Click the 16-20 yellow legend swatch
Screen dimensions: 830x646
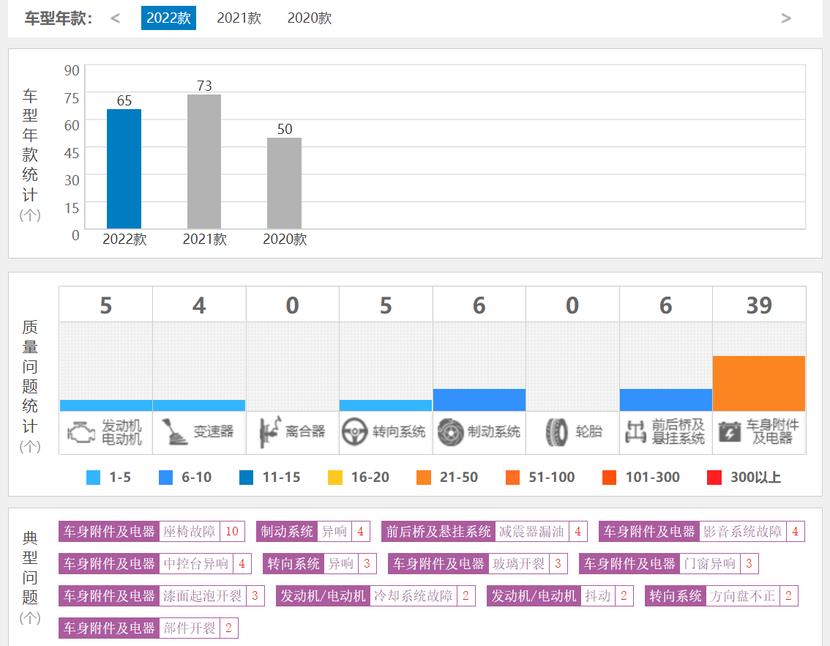pos(335,478)
